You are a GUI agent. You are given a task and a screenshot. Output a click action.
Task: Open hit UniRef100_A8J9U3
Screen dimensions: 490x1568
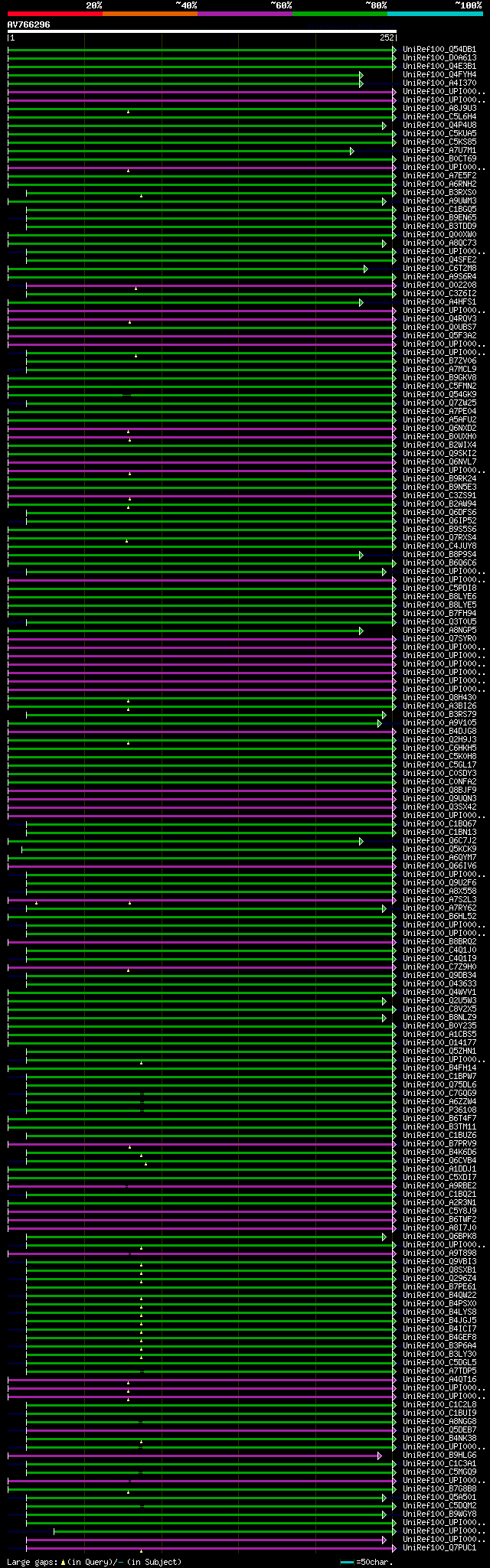pyautogui.click(x=439, y=109)
